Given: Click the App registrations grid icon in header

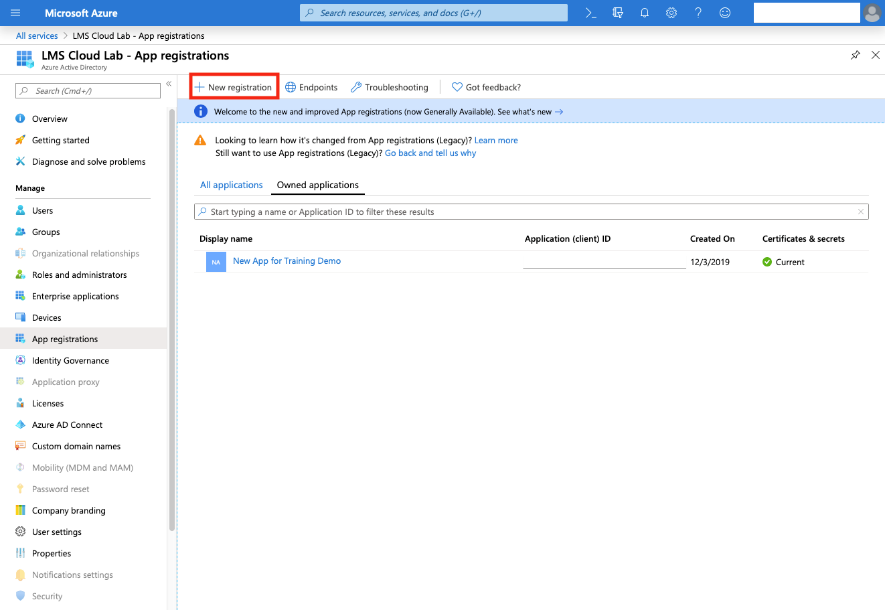Looking at the screenshot, I should pyautogui.click(x=25, y=59).
